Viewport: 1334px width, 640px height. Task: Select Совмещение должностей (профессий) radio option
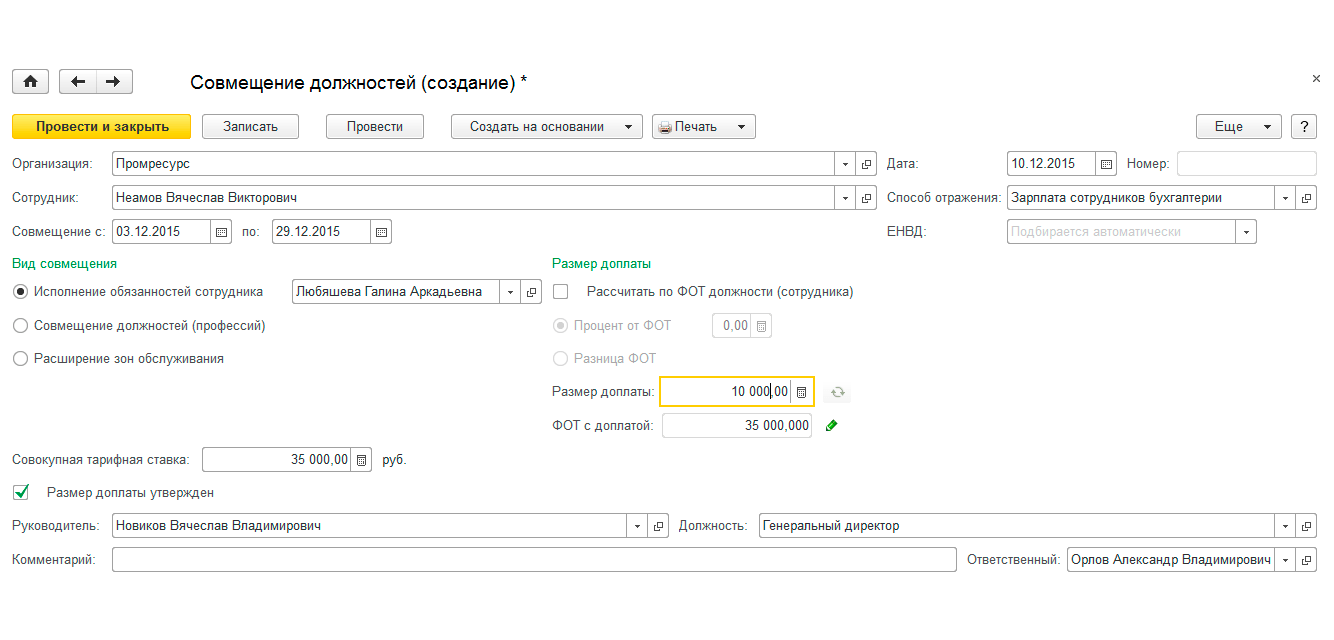click(20, 326)
